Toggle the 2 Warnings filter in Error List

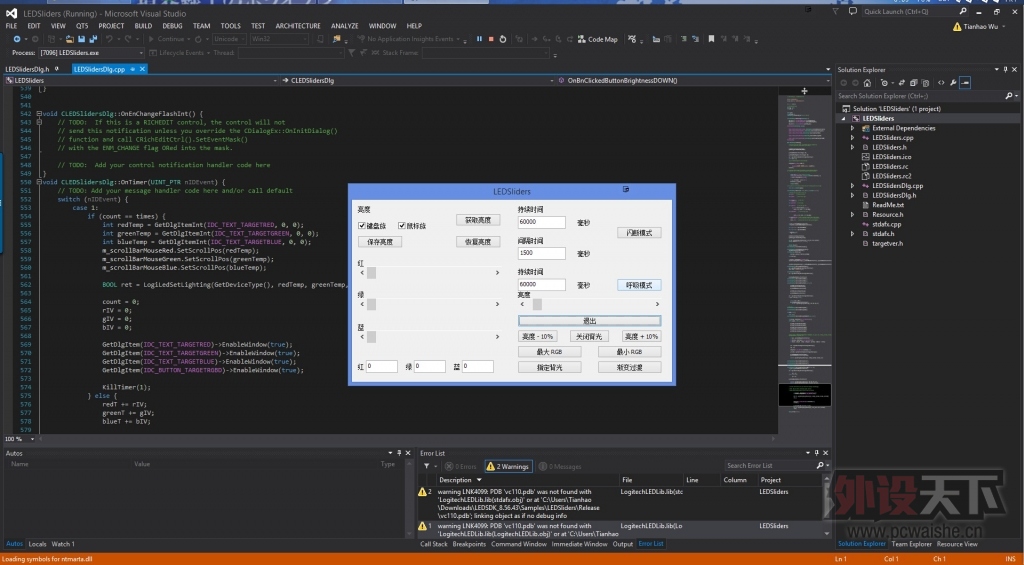[507, 466]
